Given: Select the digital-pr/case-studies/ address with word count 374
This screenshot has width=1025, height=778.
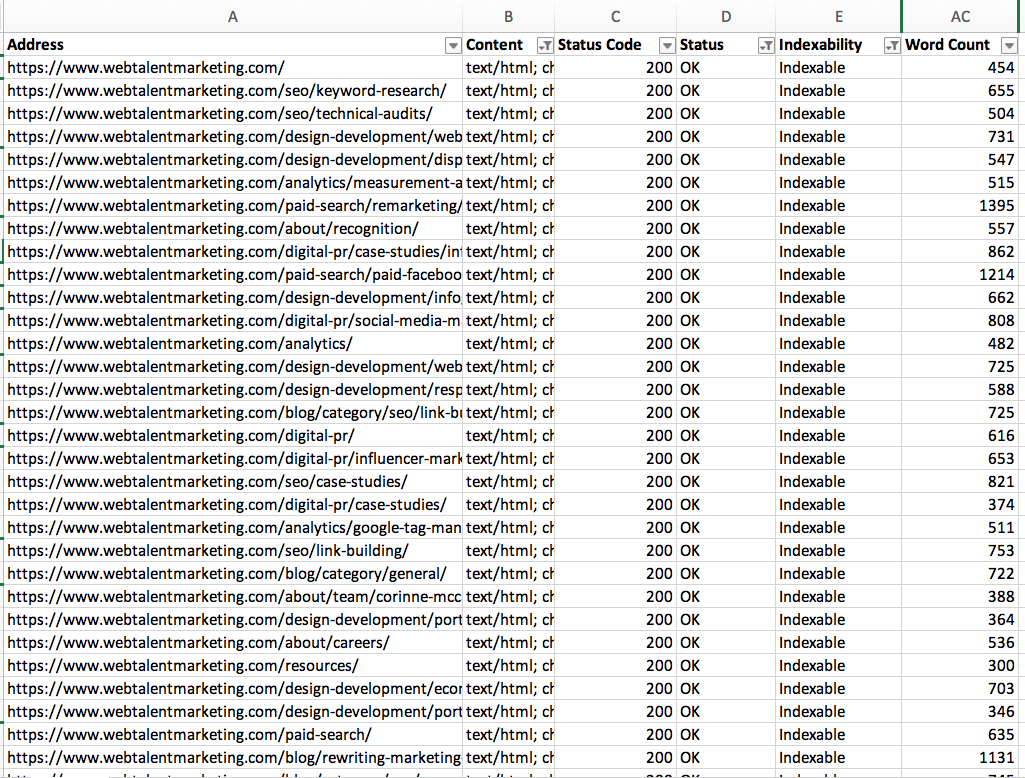Looking at the screenshot, I should [233, 505].
